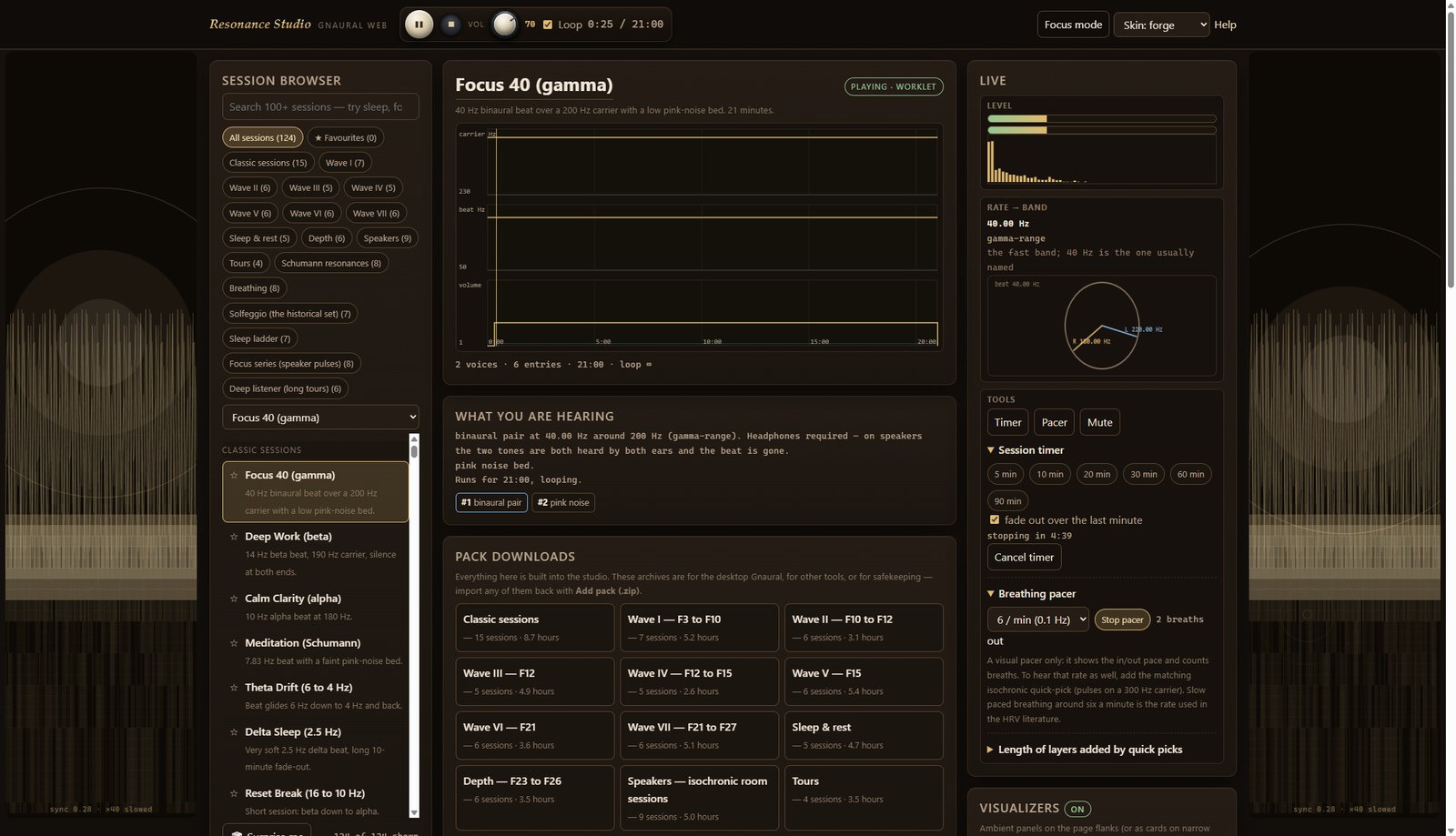The height and width of the screenshot is (836, 1456).
Task: Favourite the Focus 40 (gamma) session star
Action: (x=234, y=475)
